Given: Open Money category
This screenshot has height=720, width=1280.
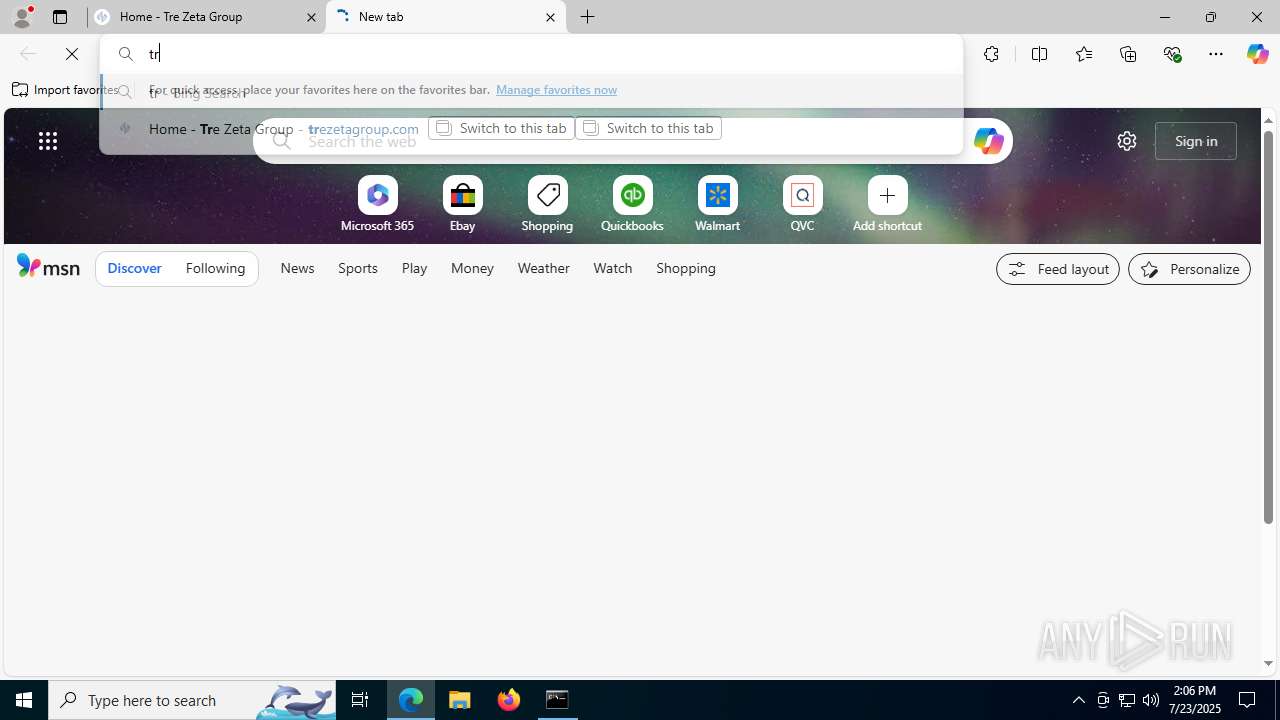Looking at the screenshot, I should tap(472, 268).
